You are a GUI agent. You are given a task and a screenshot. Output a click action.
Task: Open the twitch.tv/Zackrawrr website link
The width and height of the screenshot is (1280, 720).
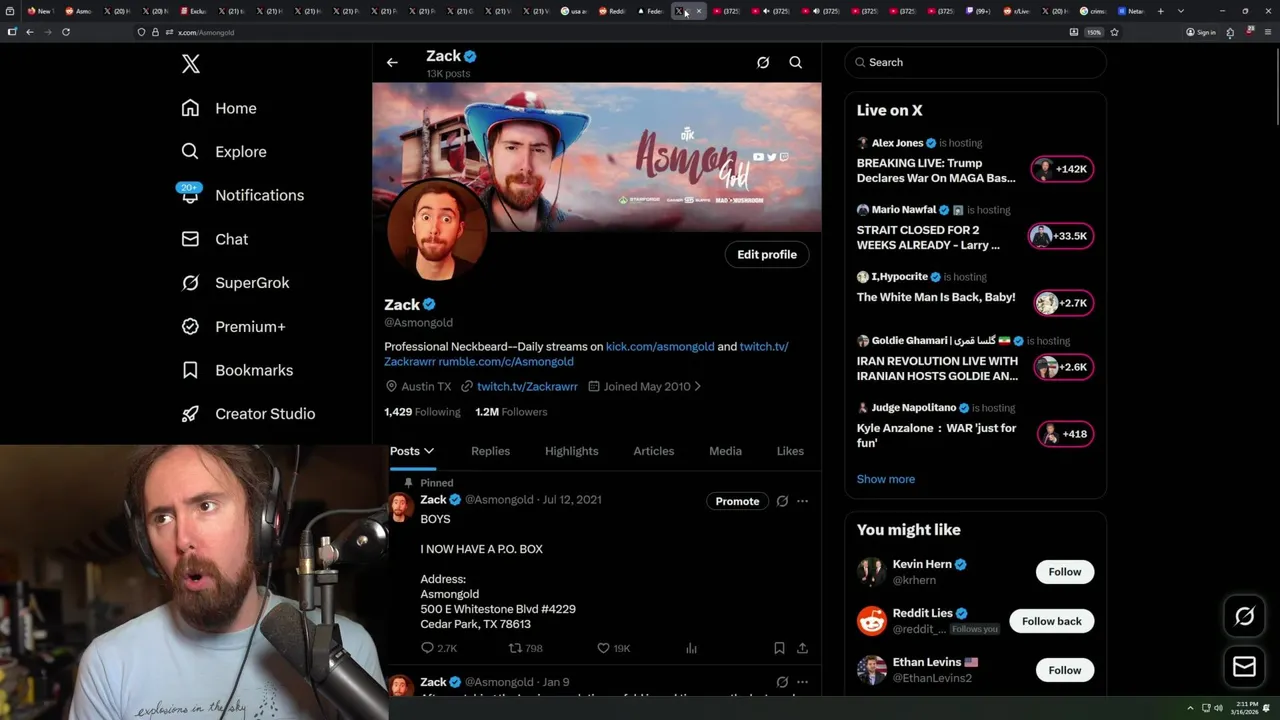pos(527,386)
